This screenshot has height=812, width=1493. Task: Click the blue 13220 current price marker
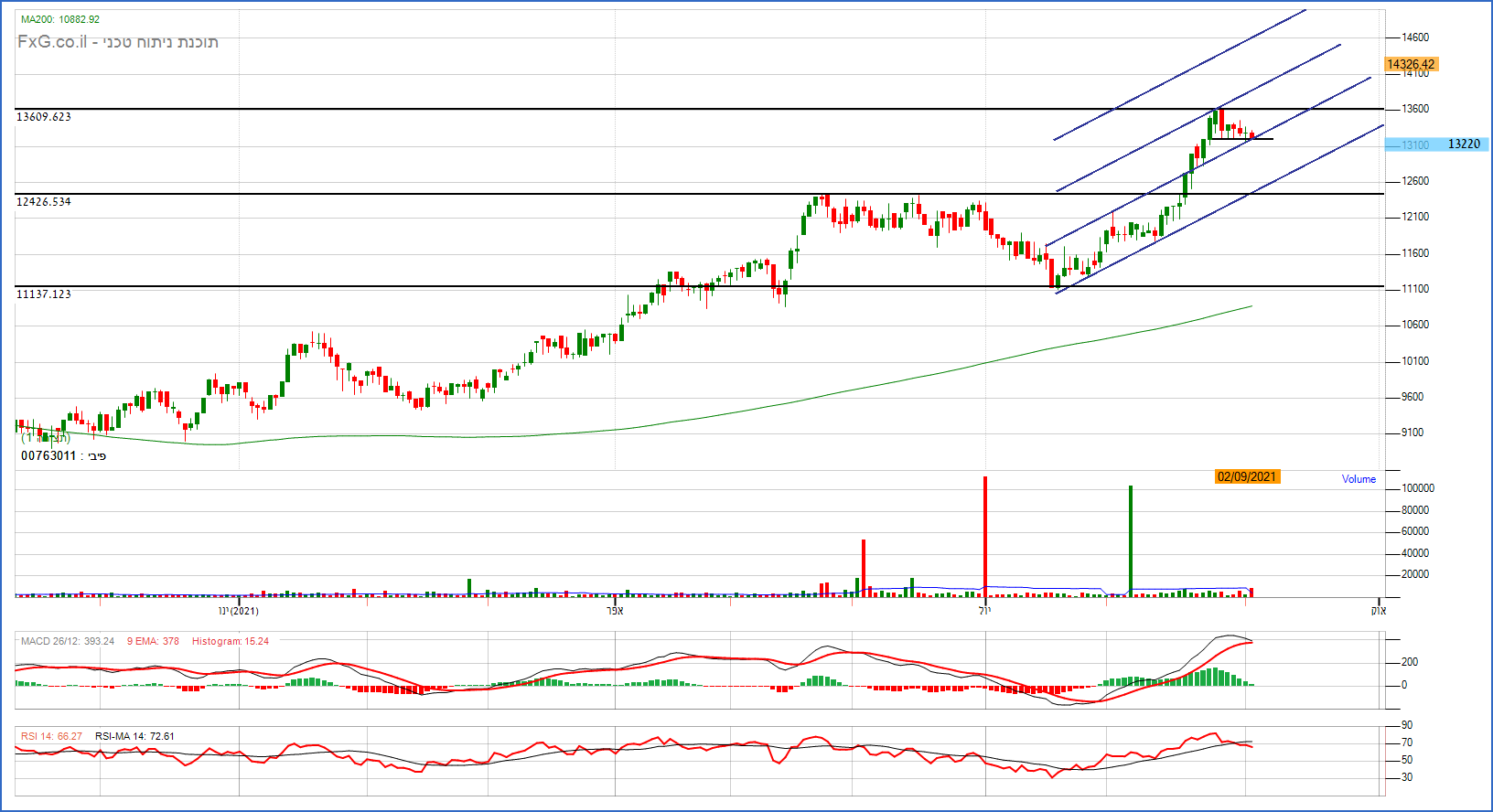(x=1463, y=144)
